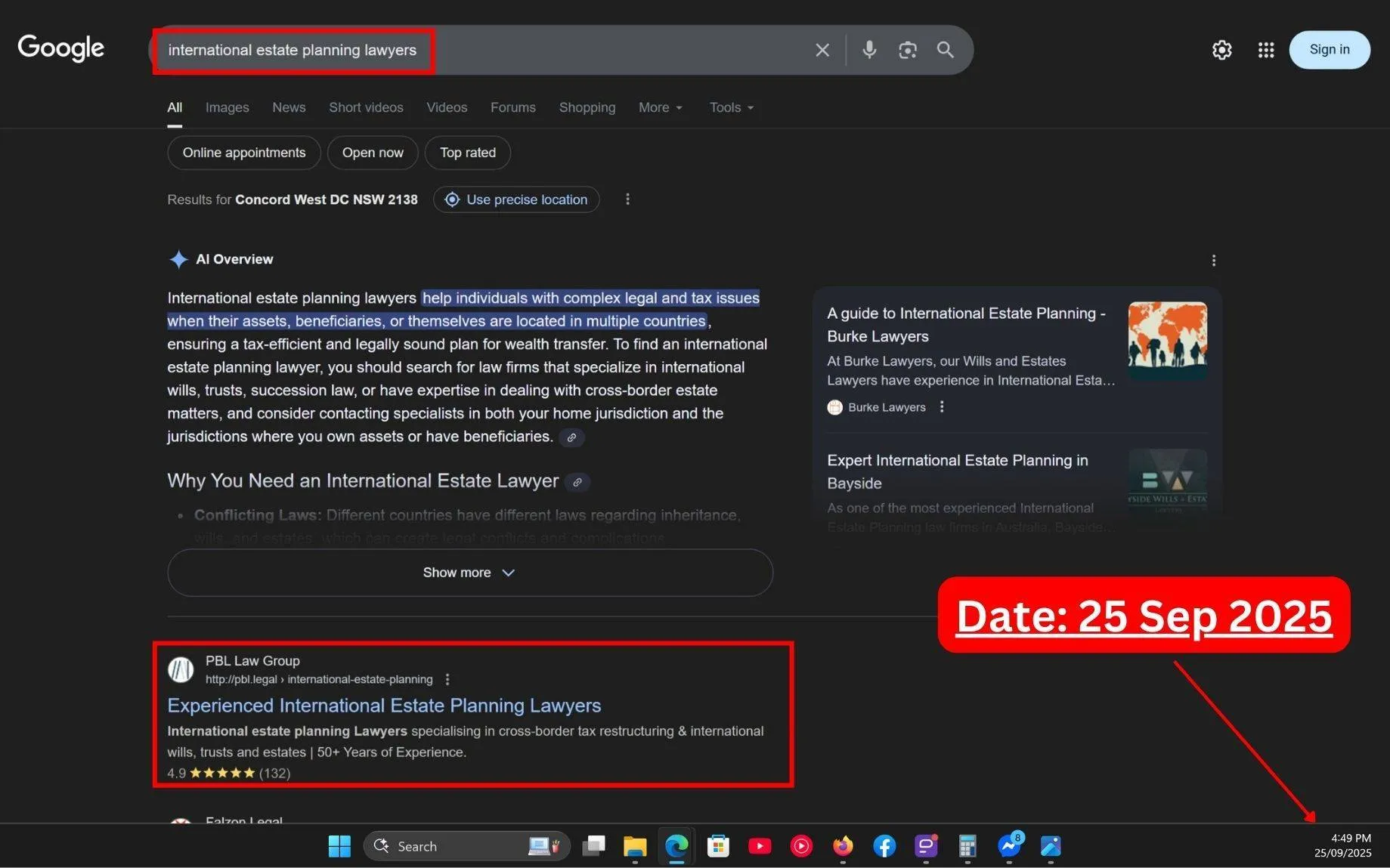Switch to the News tab
The image size is (1390, 868).
coord(288,107)
